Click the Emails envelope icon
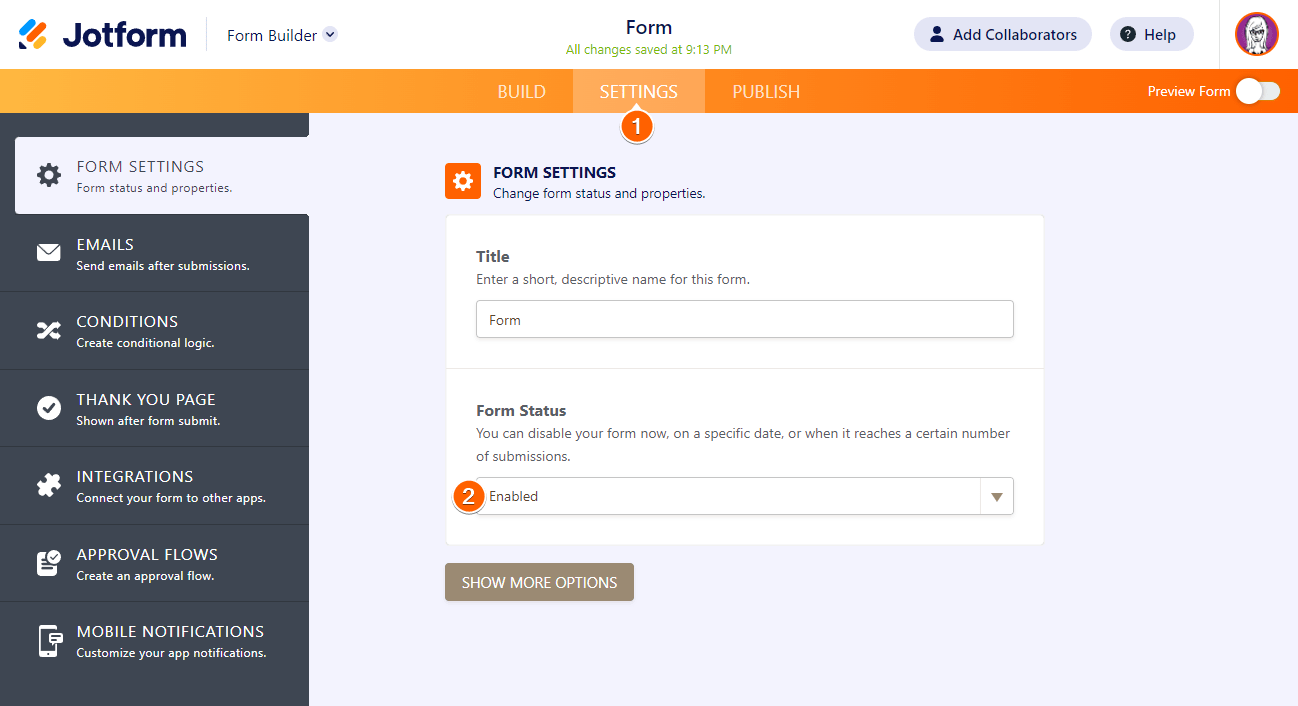This screenshot has width=1298, height=706. (x=48, y=253)
